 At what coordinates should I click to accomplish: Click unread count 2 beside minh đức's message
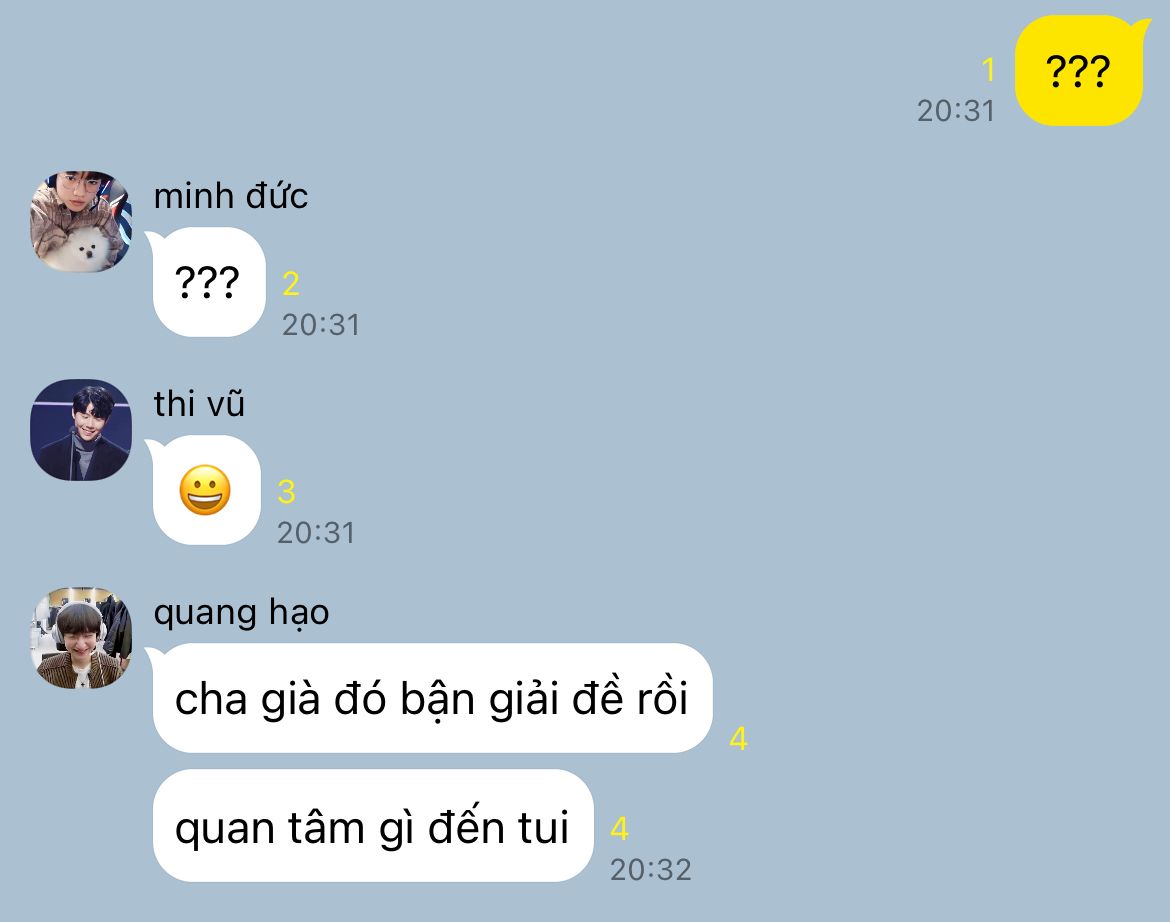[x=291, y=284]
